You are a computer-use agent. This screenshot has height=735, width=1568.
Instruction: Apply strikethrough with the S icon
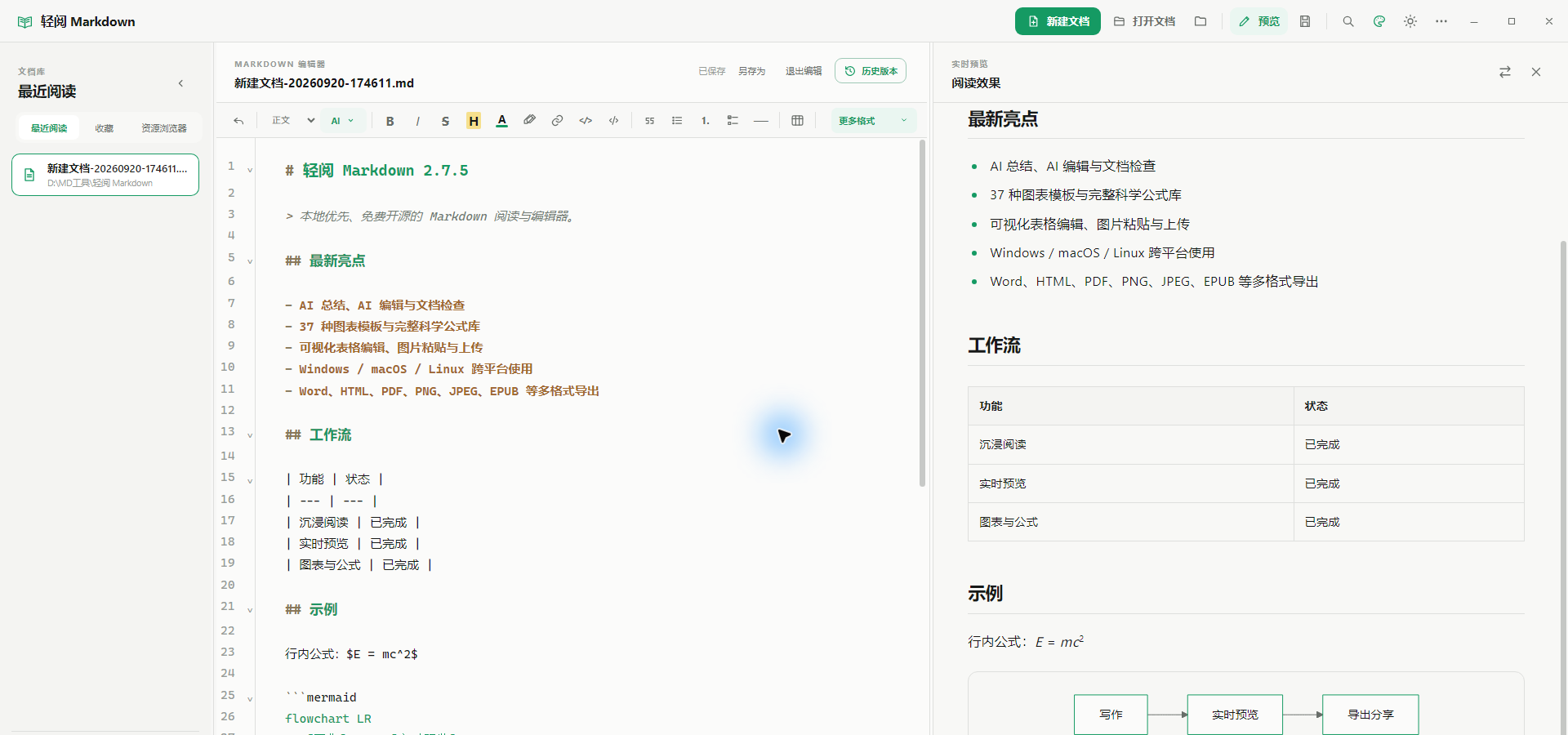coord(445,121)
